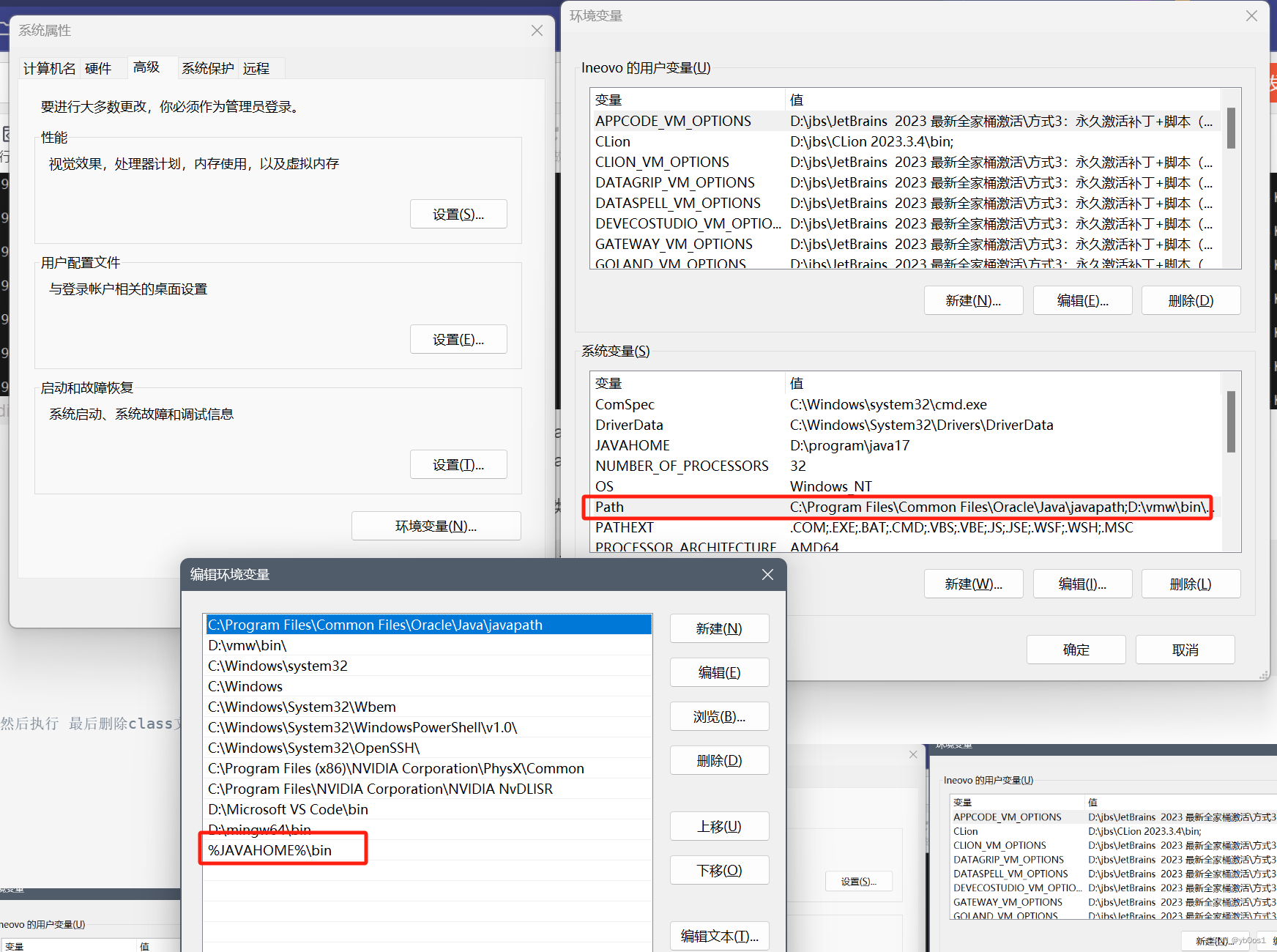Image resolution: width=1277 pixels, height=952 pixels.
Task: Select NVIDIA NvDLISR path entry
Action: (428, 789)
